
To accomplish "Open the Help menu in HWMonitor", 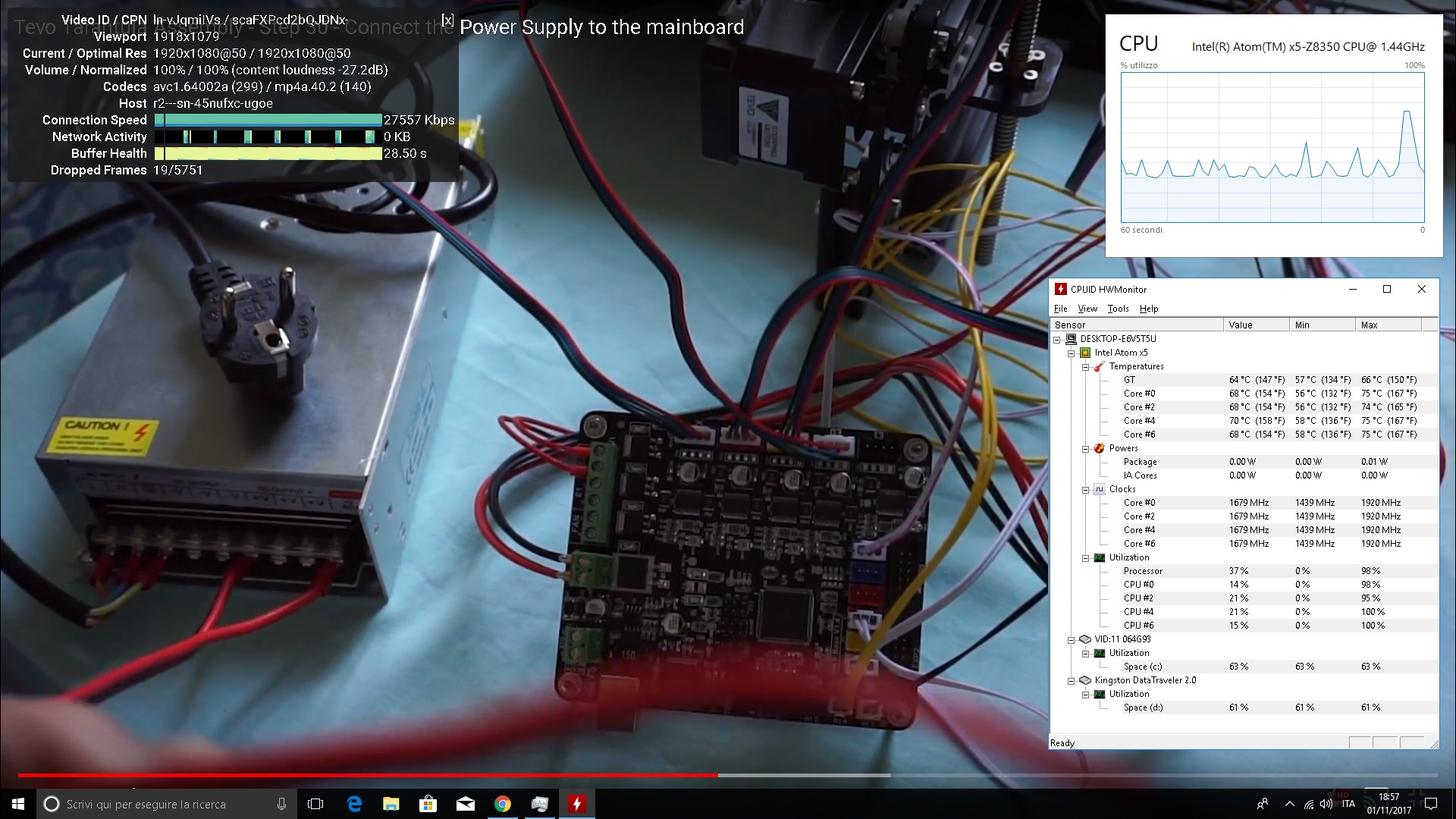I will coord(1149,309).
